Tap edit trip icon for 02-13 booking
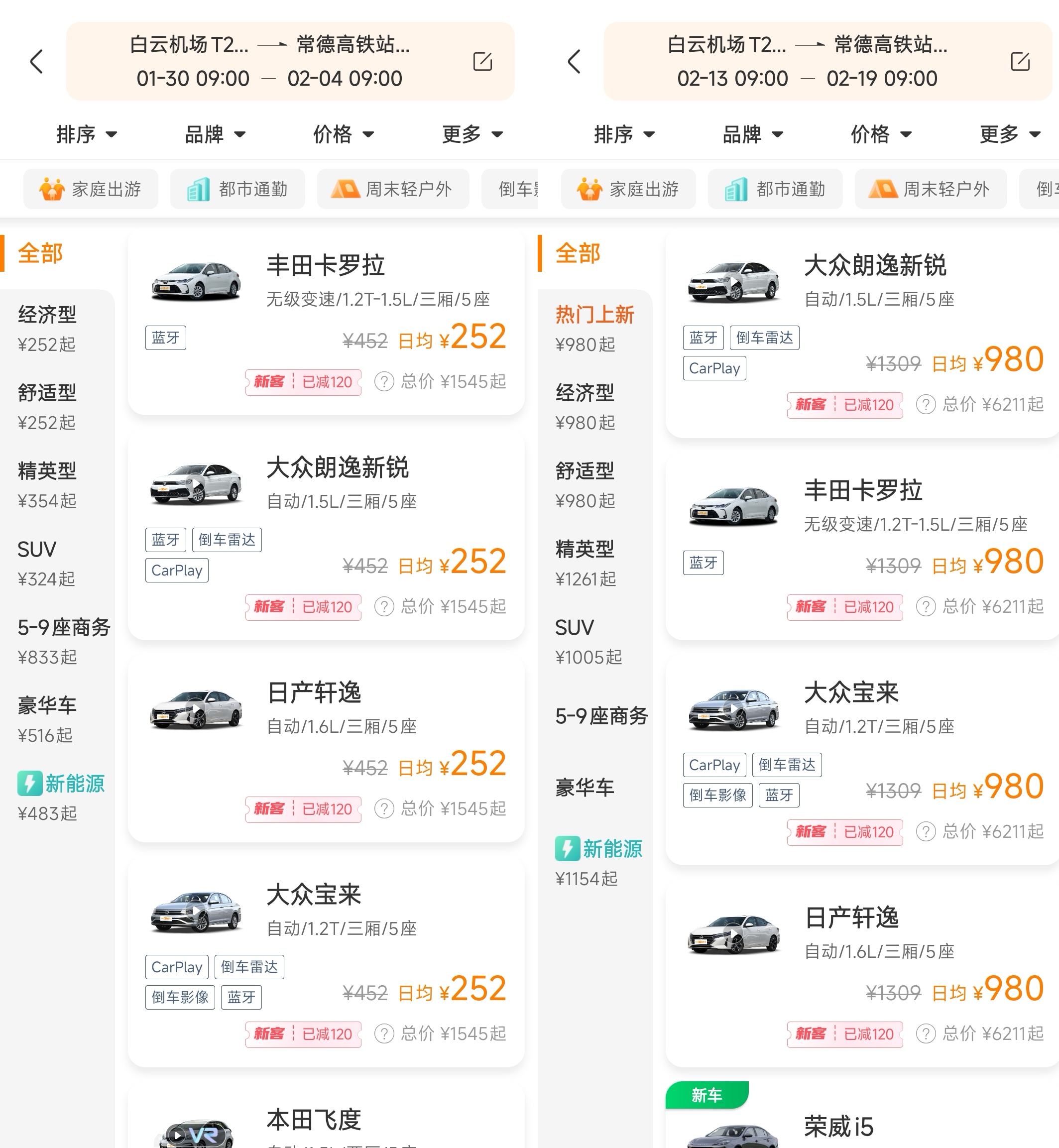The height and width of the screenshot is (1148, 1059). coord(1020,61)
